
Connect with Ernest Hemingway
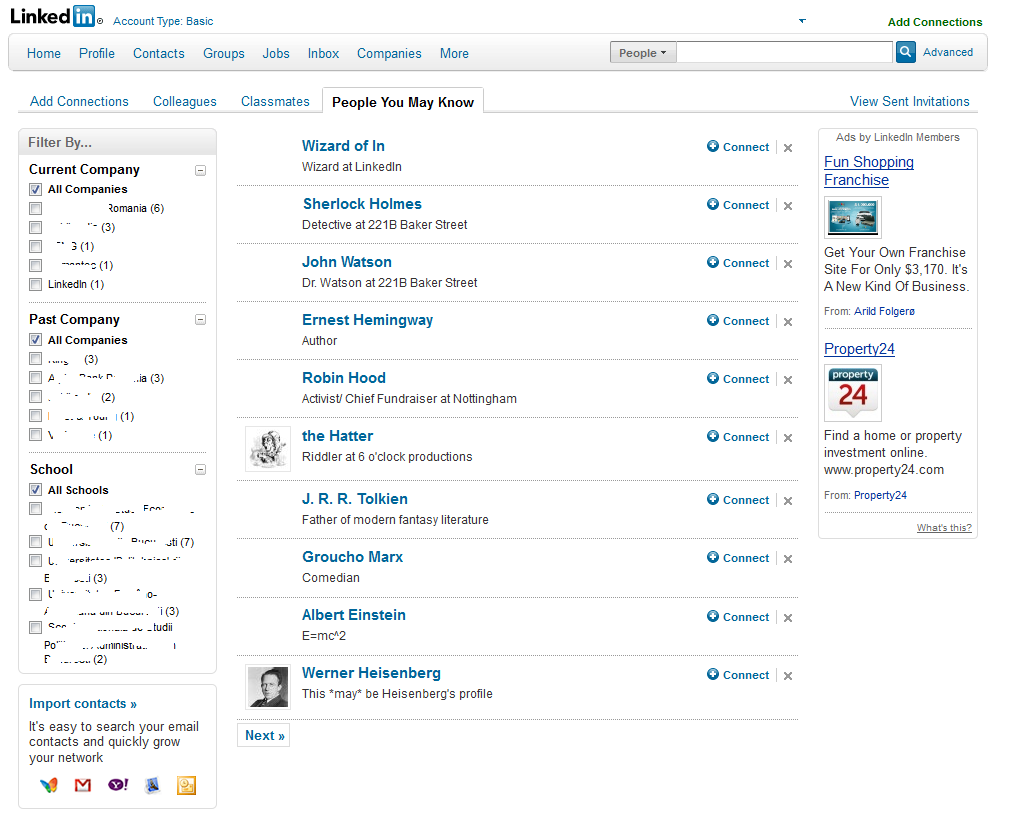(x=738, y=321)
